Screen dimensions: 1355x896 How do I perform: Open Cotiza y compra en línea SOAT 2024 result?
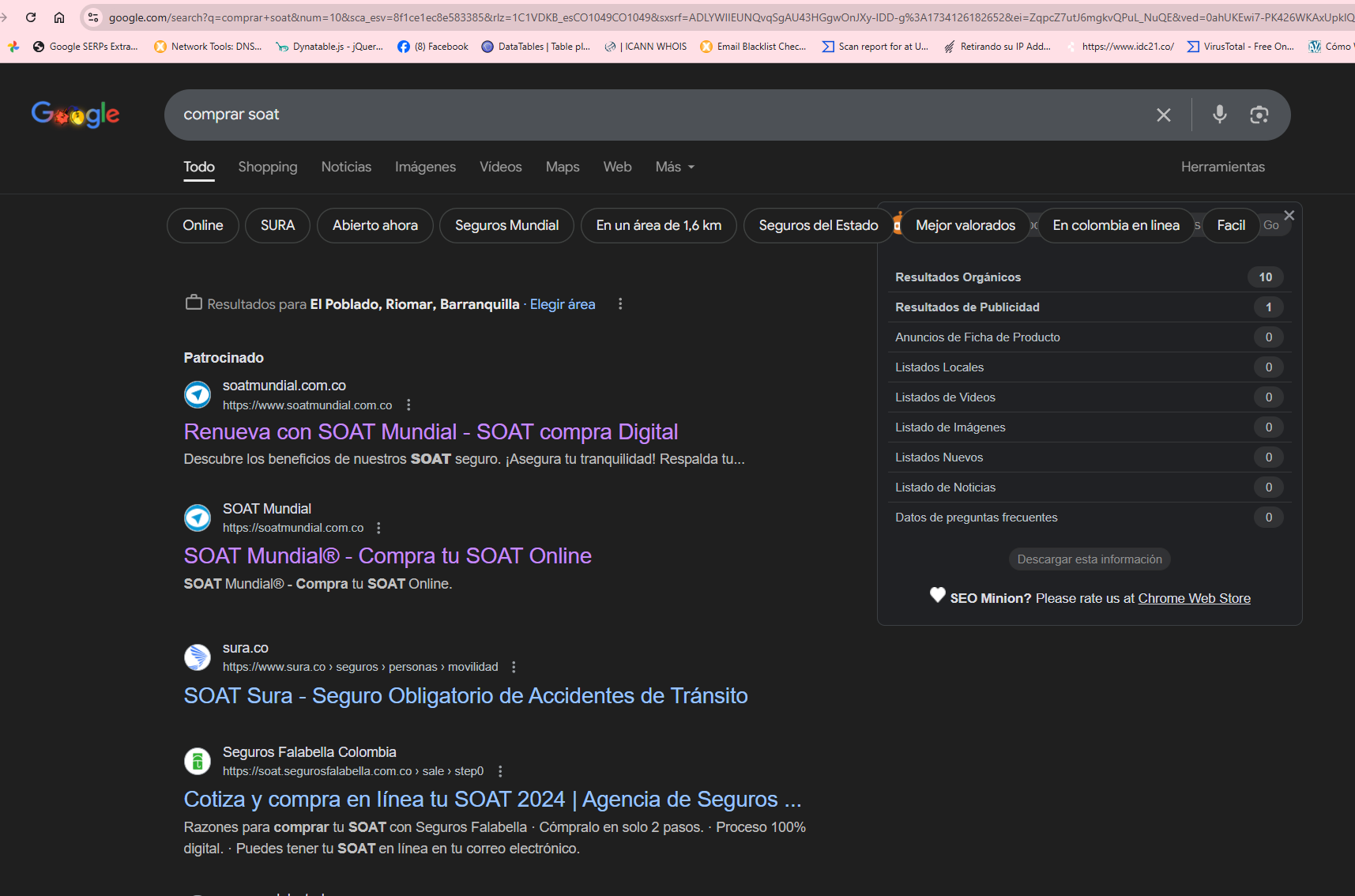[x=492, y=800]
